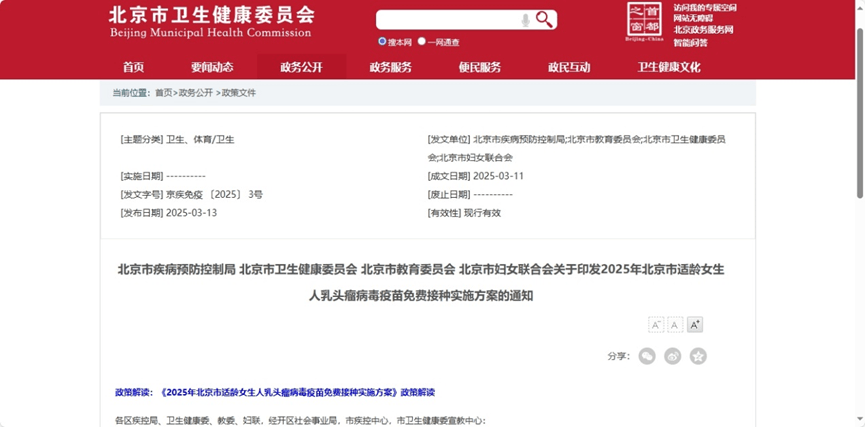
Task: Click into the site search input field
Action: 448,20
